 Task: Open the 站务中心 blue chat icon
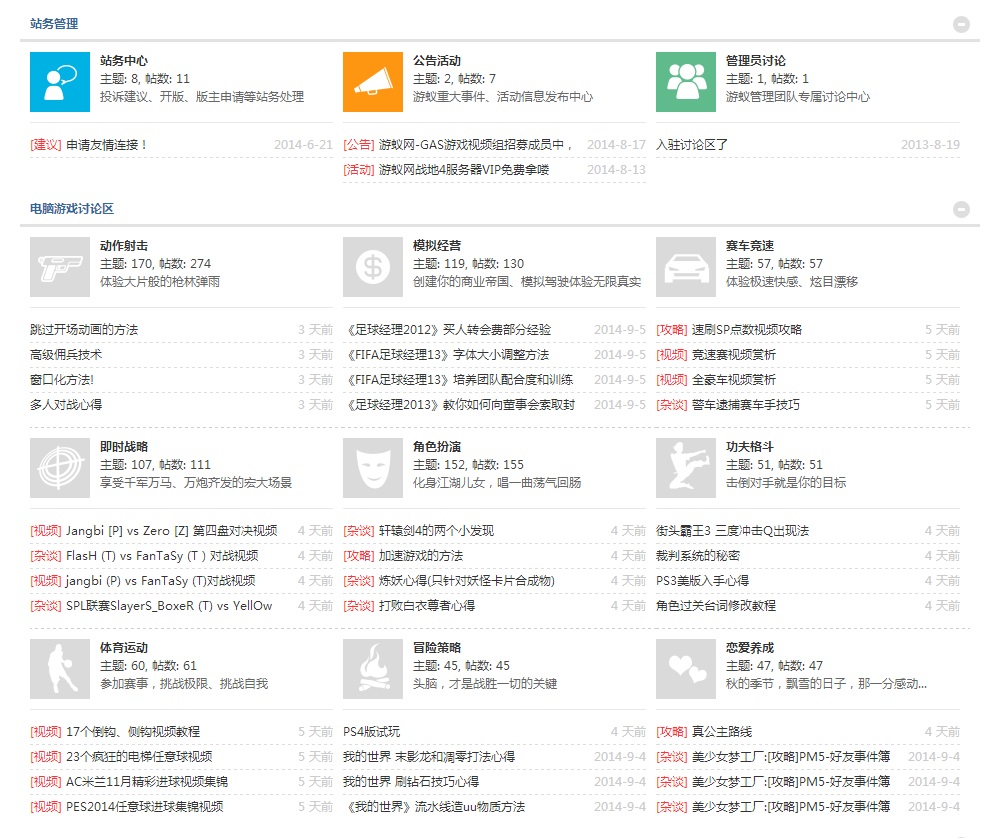pos(60,82)
